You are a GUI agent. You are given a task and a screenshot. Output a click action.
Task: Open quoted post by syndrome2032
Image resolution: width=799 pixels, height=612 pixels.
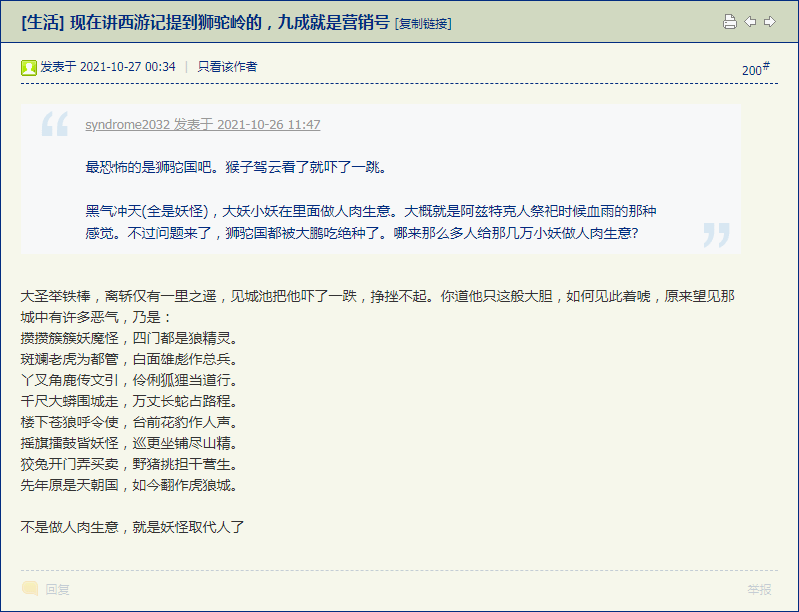[x=203, y=124]
